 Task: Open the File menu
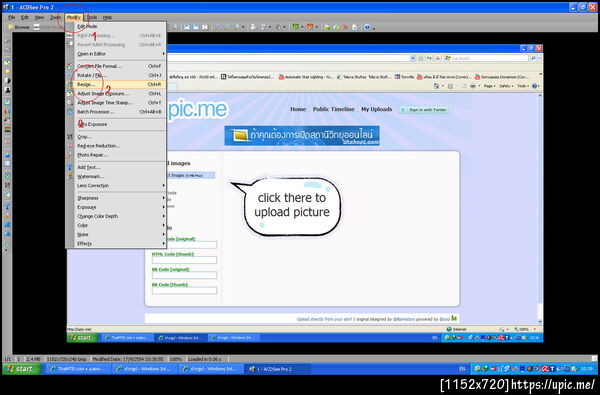(x=11, y=17)
